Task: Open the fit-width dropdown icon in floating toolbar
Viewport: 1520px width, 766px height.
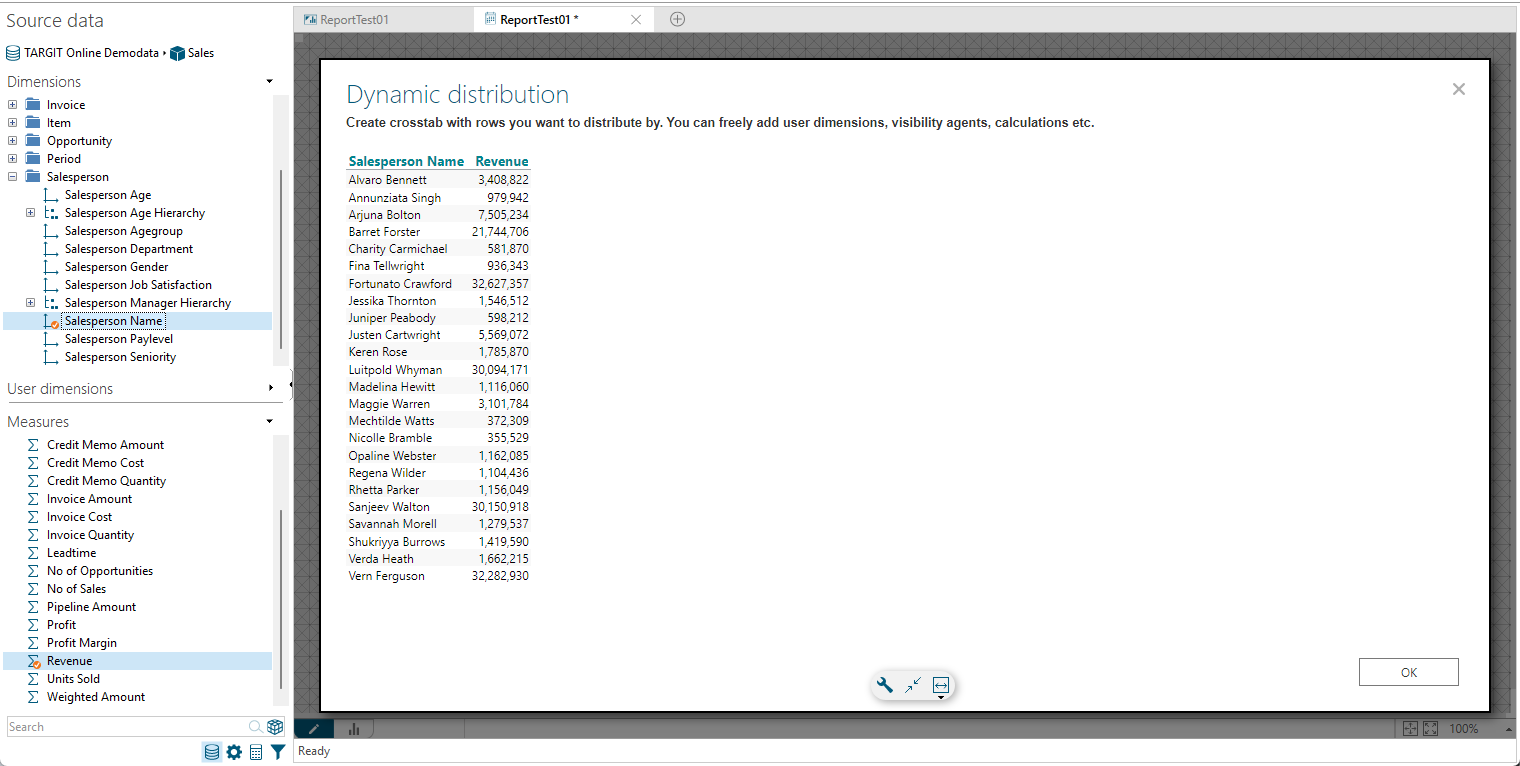Action: (x=941, y=686)
